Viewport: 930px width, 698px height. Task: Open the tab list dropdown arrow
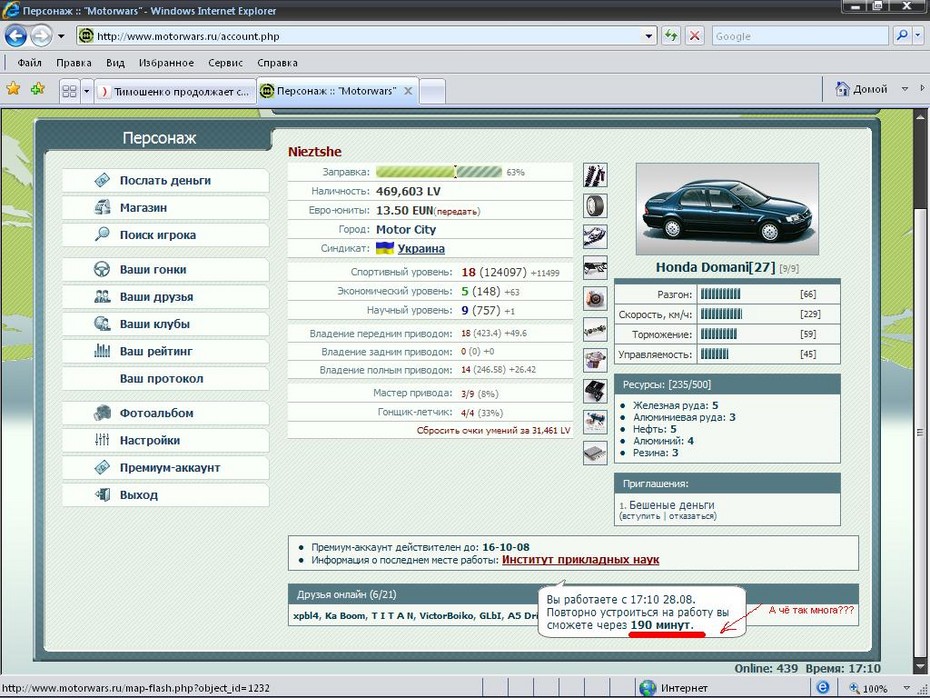87,91
